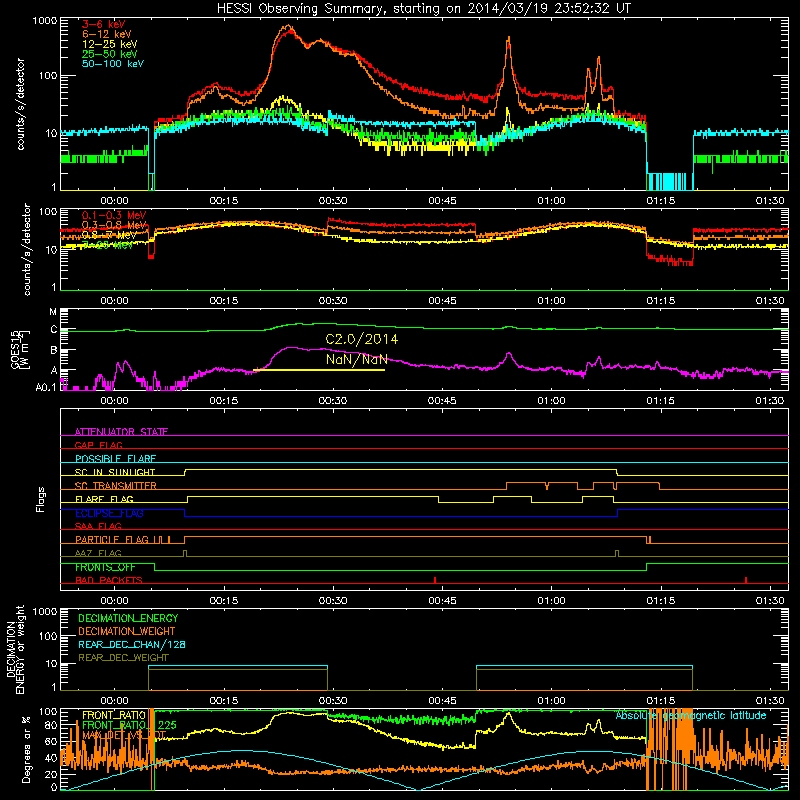Click the green FRONTS_OFF label
The image size is (800, 800).
click(x=105, y=567)
